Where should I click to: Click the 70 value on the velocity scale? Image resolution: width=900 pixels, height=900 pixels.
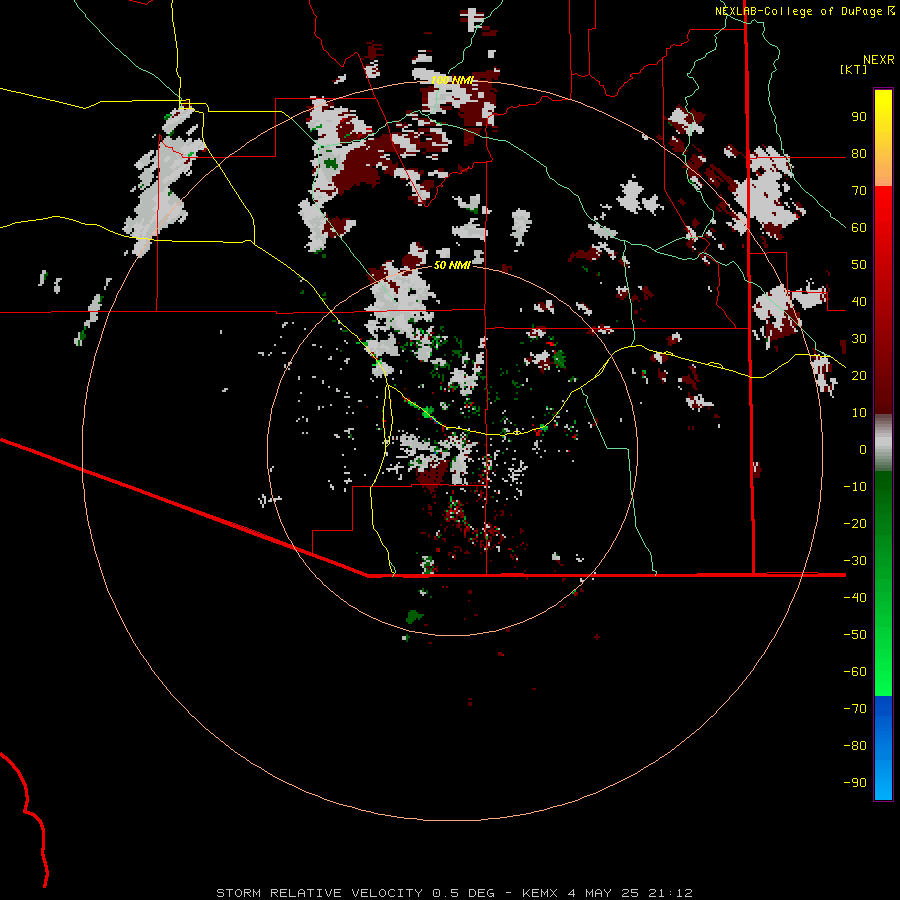[859, 191]
